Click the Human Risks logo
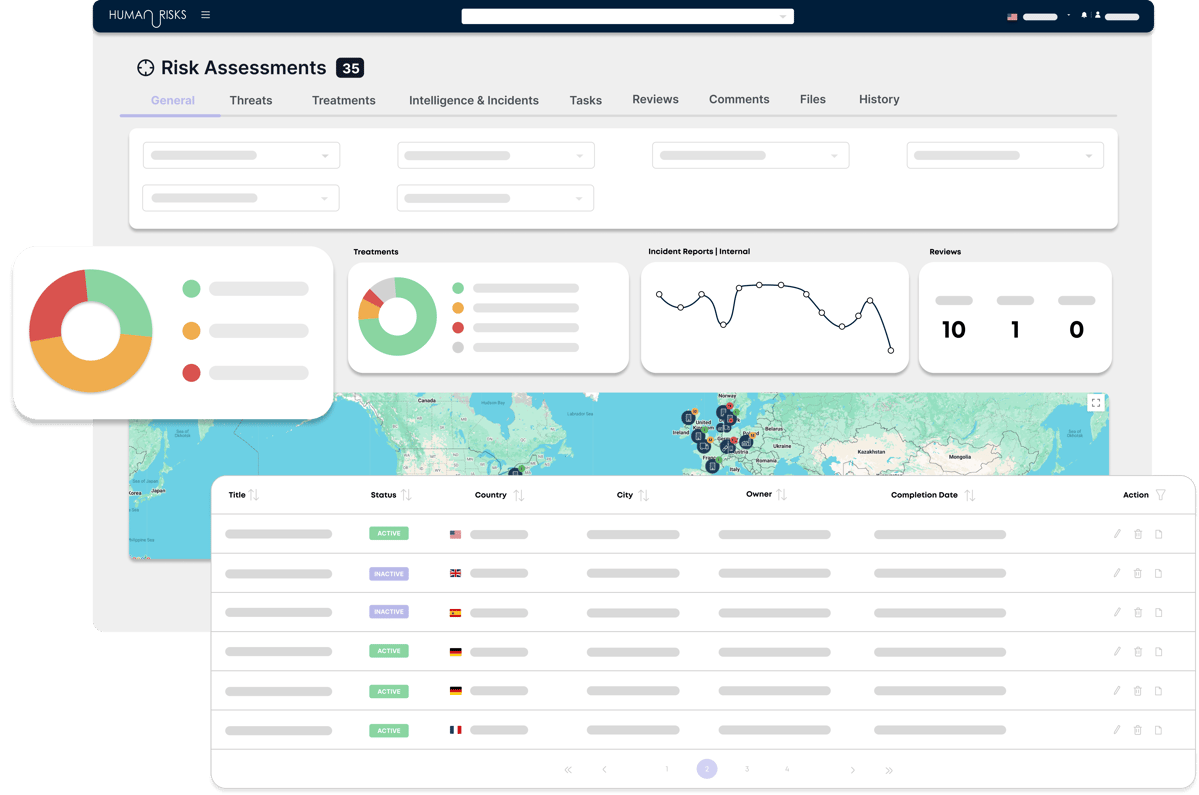This screenshot has width=1199, height=795. pyautogui.click(x=148, y=16)
